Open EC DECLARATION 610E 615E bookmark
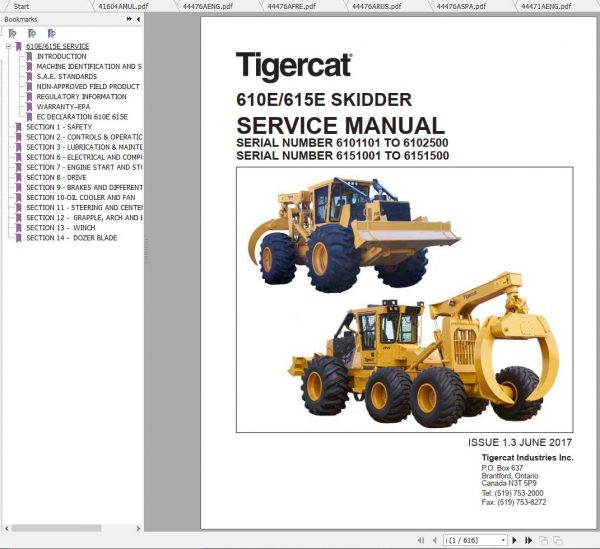This screenshot has height=549, width=600. pos(82,117)
